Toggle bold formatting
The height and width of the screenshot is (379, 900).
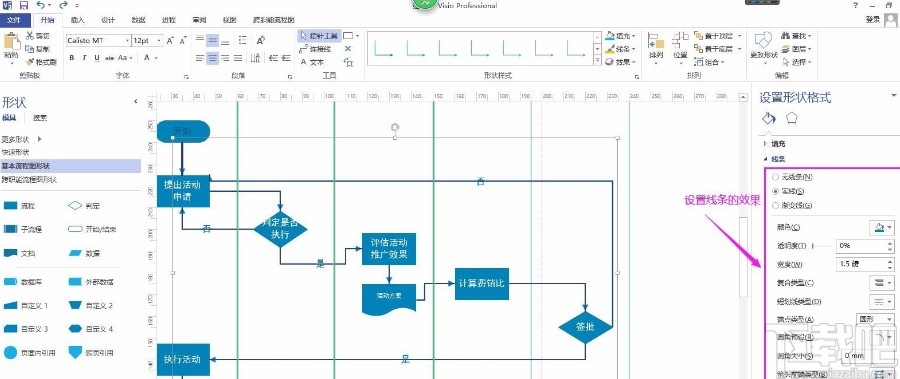click(72, 57)
